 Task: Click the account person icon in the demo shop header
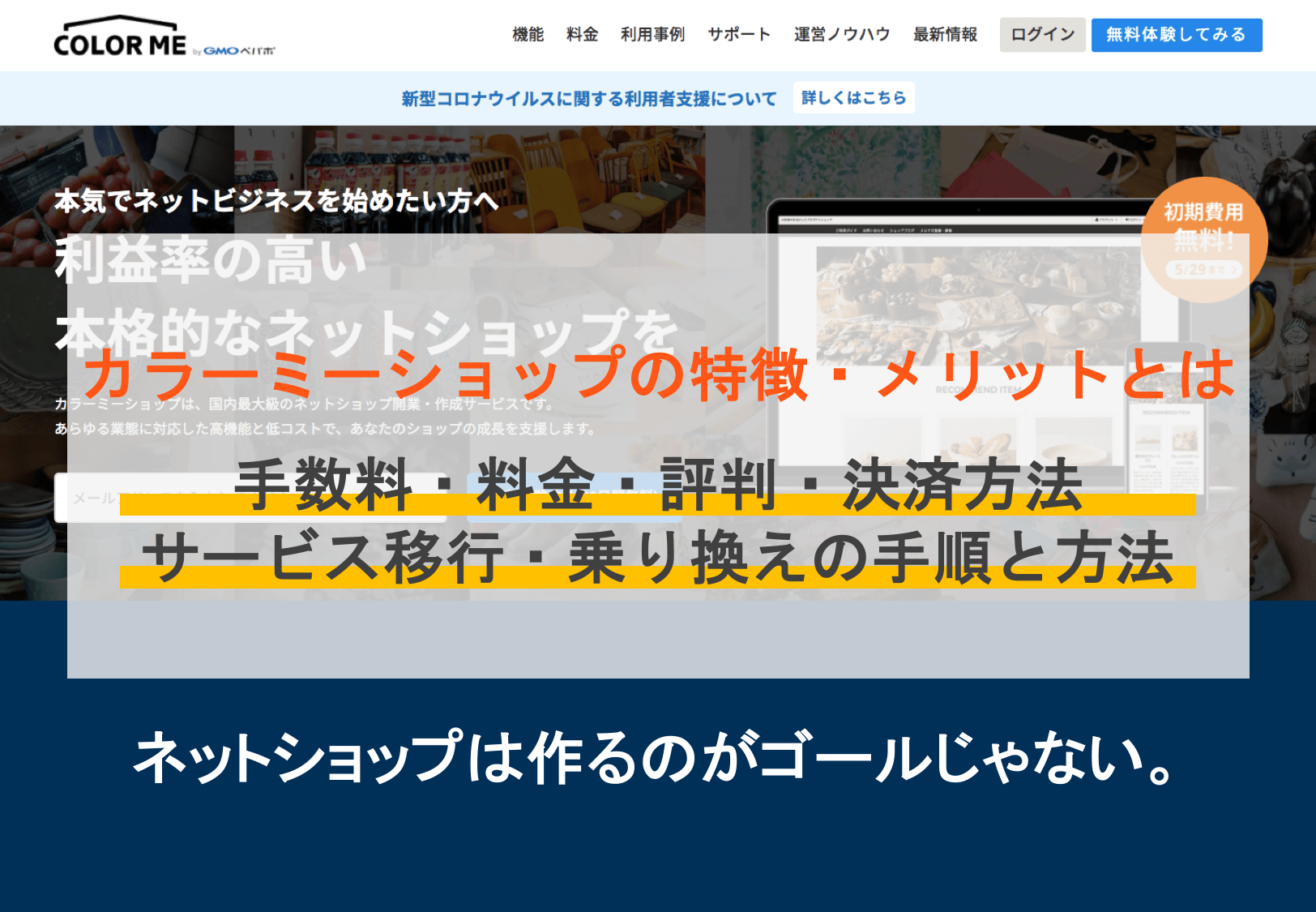(x=1098, y=220)
